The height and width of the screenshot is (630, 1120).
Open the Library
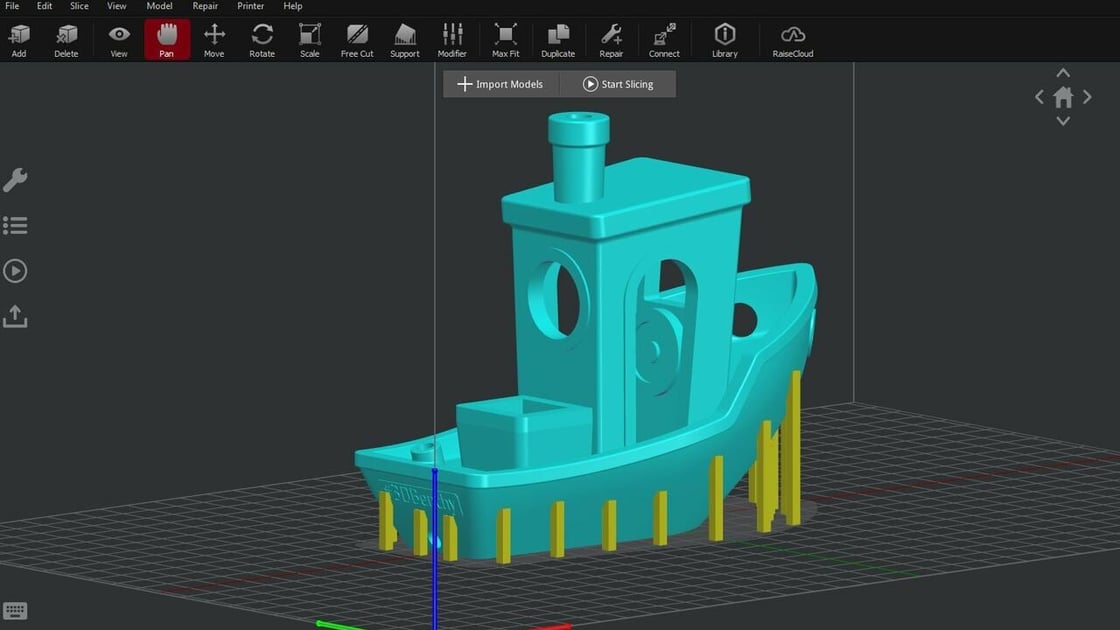pos(724,39)
